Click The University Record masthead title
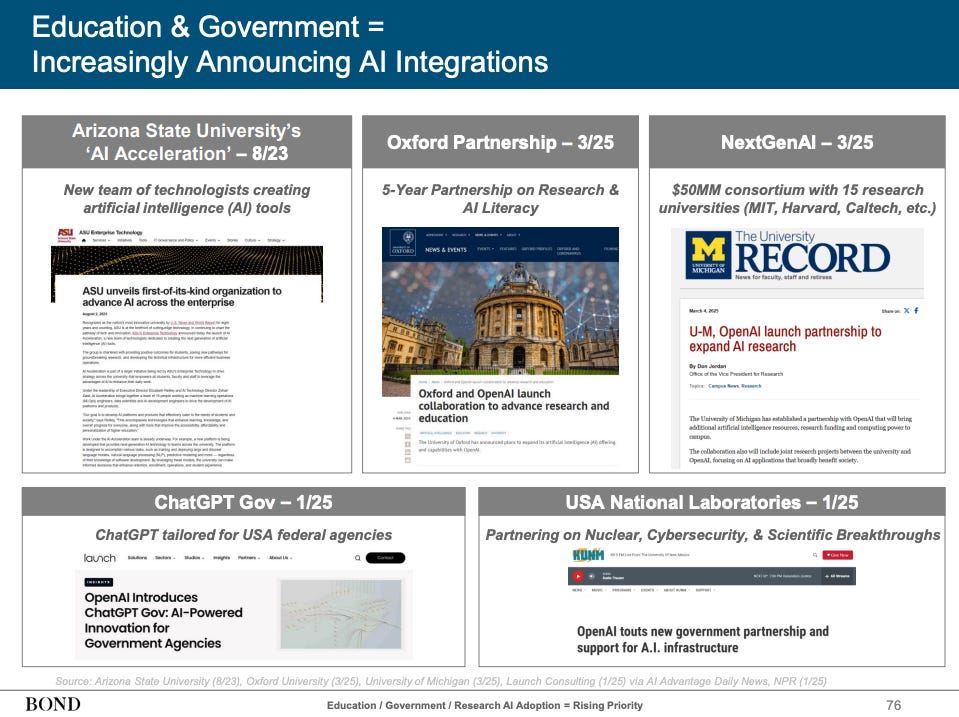Viewport: 959px width, 717px height. (812, 252)
